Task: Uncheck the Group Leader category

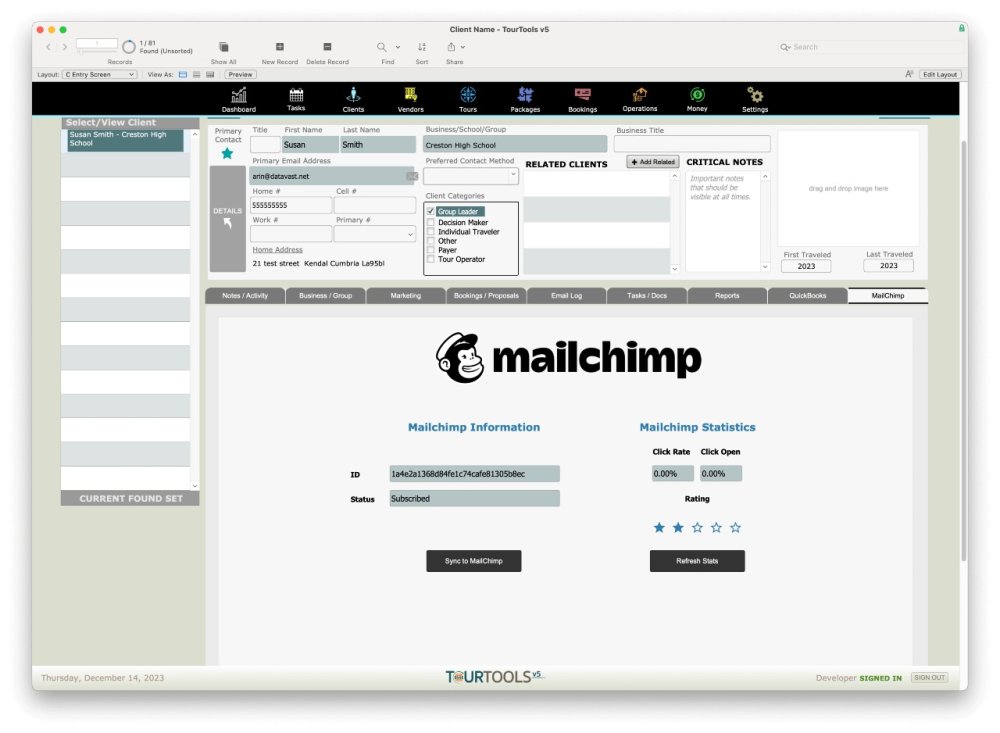Action: (431, 211)
